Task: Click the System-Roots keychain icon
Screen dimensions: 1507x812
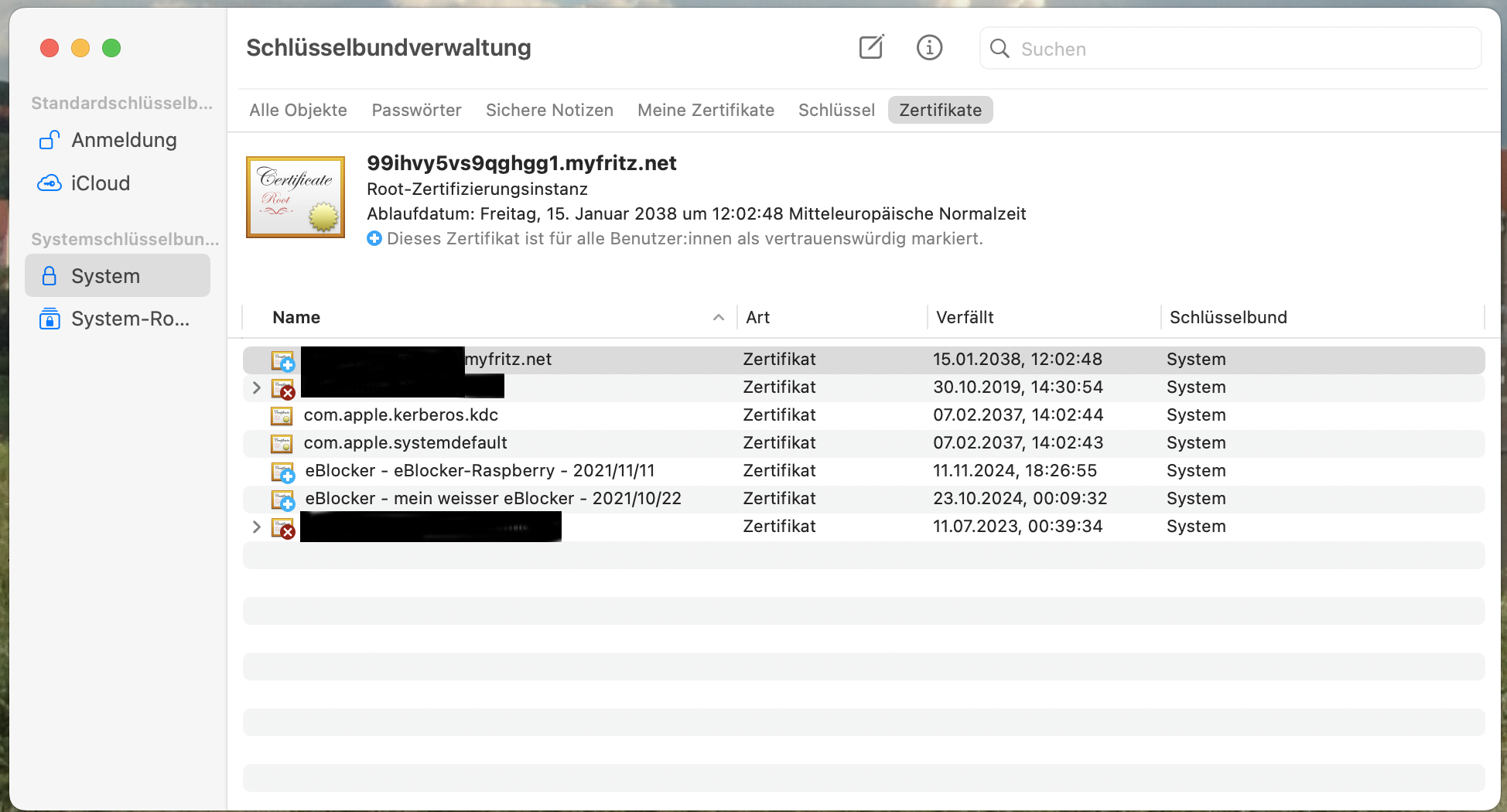Action: pos(50,319)
